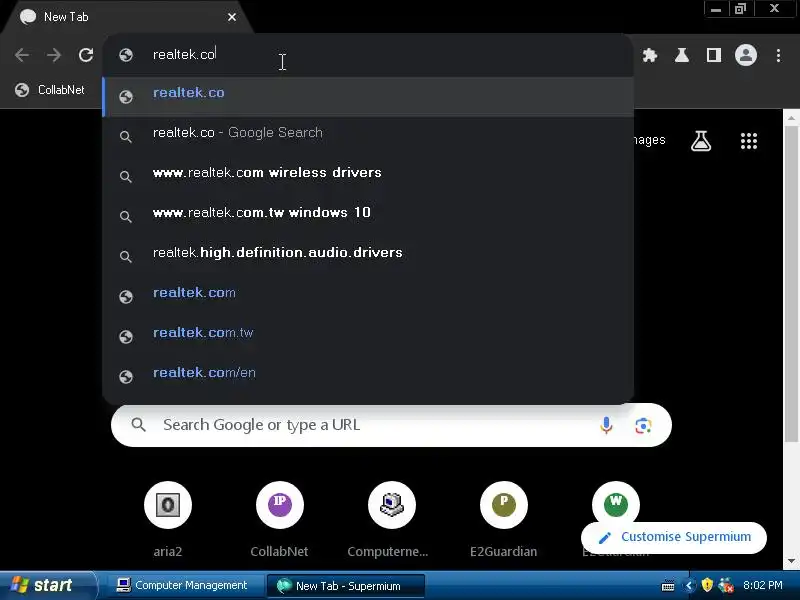Expand hidden tray icons with the arrow

(x=689, y=585)
